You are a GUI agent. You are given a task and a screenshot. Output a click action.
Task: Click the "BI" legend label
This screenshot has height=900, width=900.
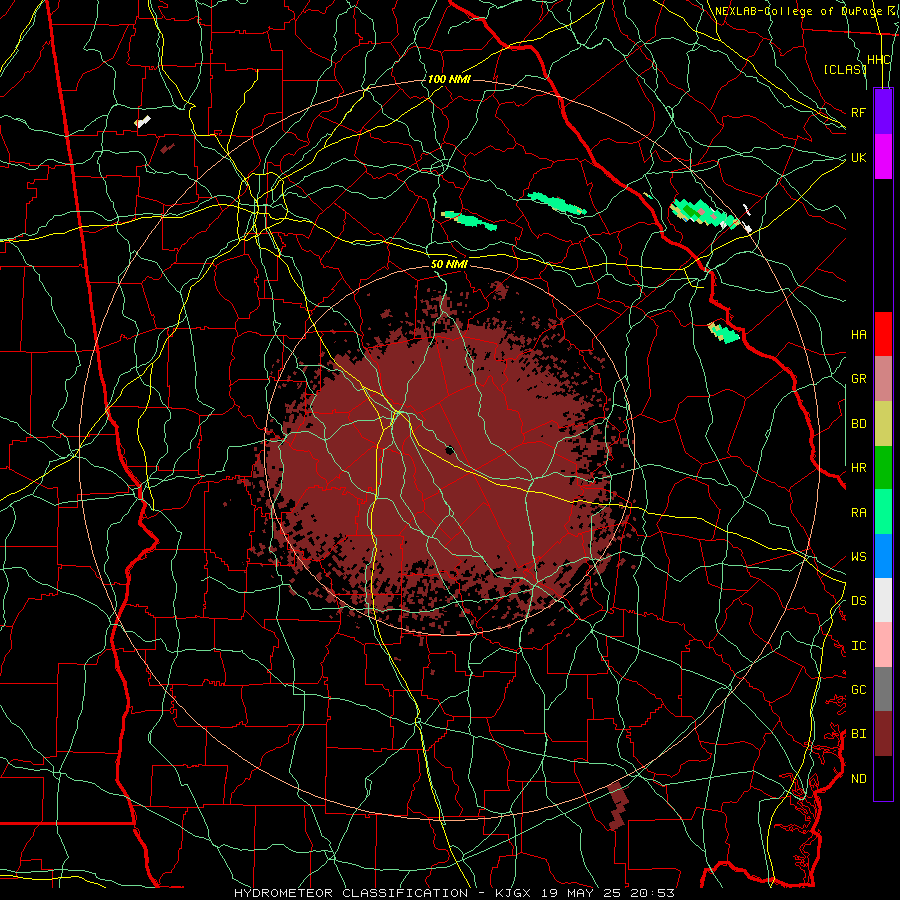point(858,734)
